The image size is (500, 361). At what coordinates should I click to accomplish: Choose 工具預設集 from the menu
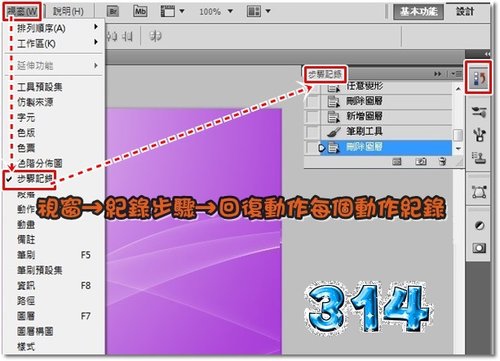(x=54, y=87)
